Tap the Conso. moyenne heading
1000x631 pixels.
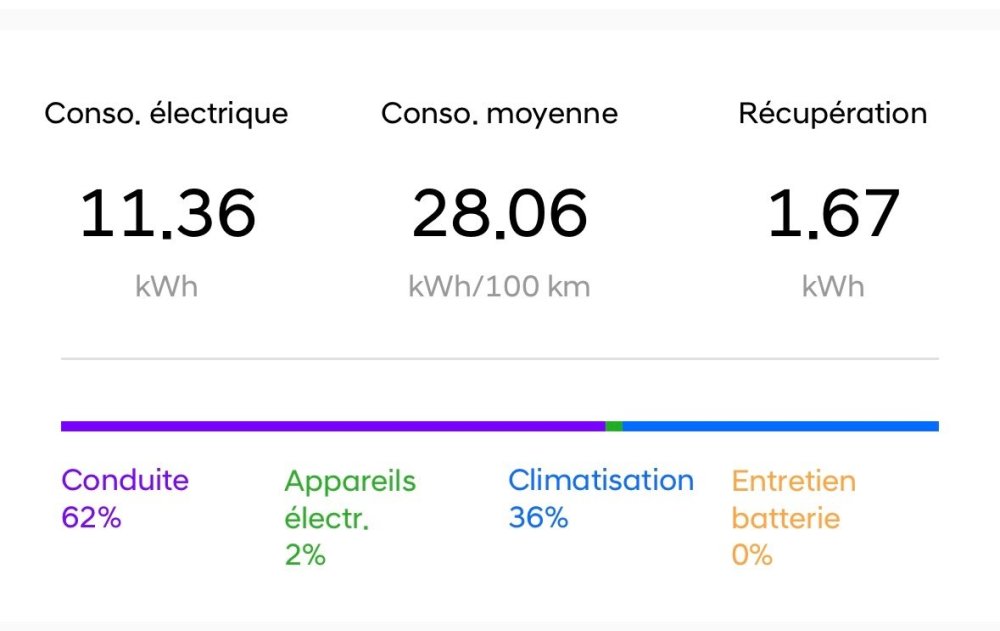point(499,114)
